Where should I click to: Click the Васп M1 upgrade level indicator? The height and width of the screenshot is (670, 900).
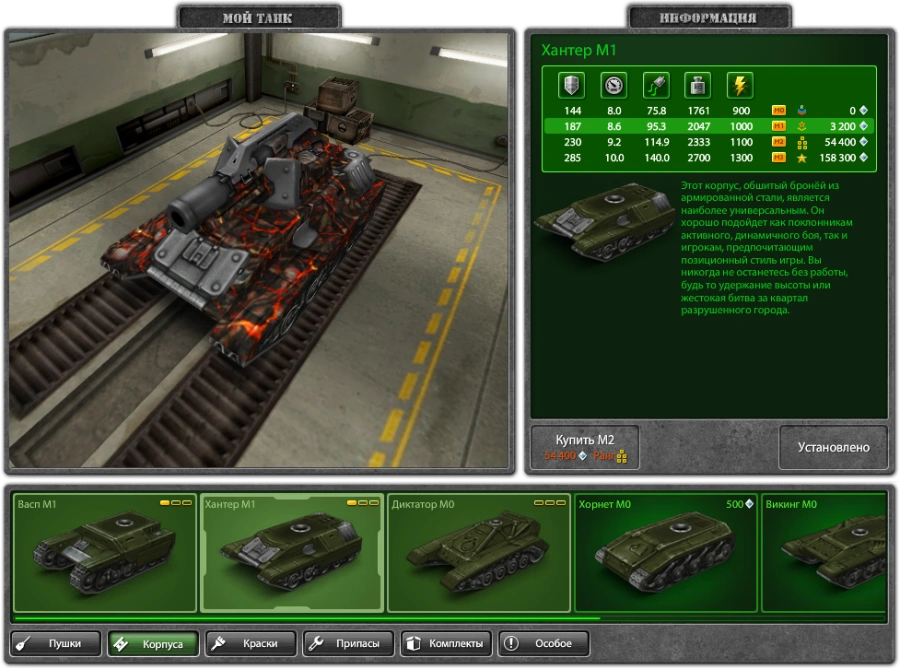click(x=176, y=503)
